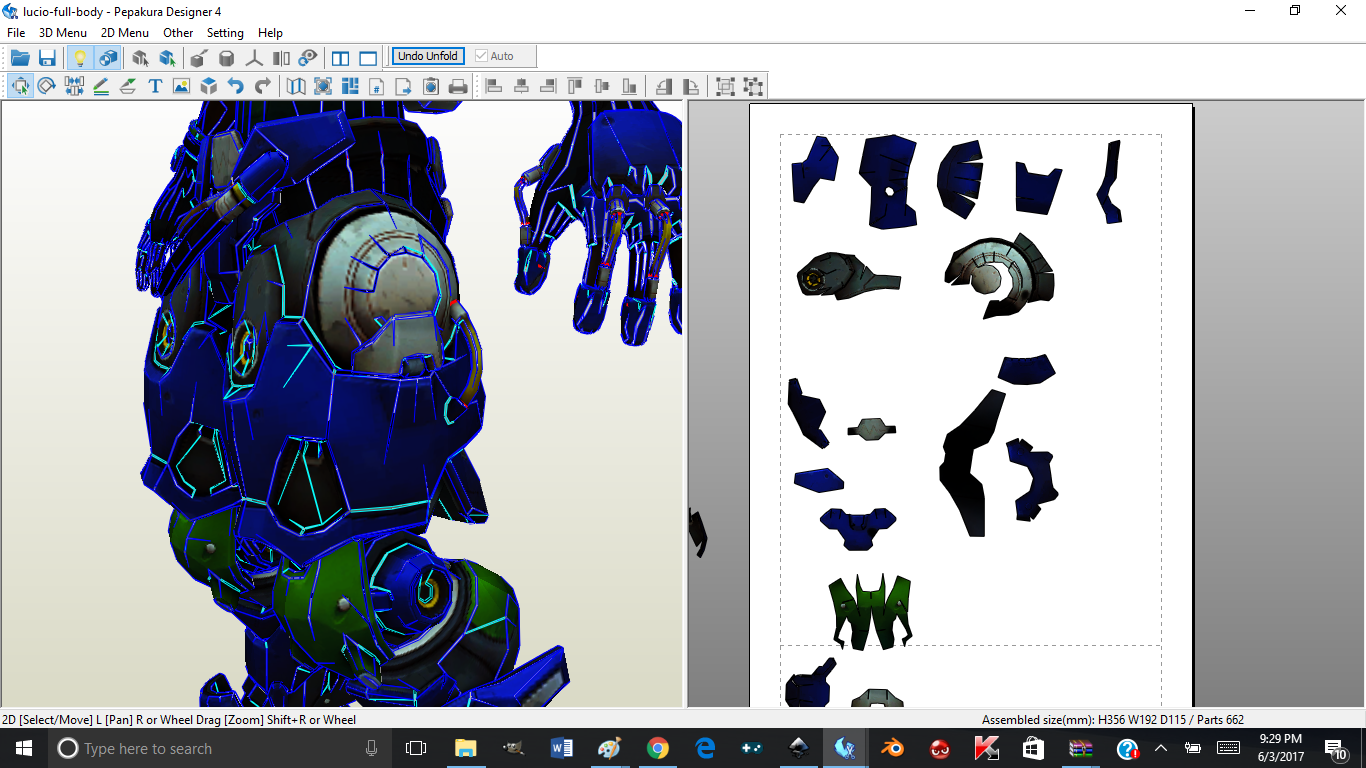The width and height of the screenshot is (1366, 768).
Task: Switch to split two-pane window layout
Action: point(341,57)
